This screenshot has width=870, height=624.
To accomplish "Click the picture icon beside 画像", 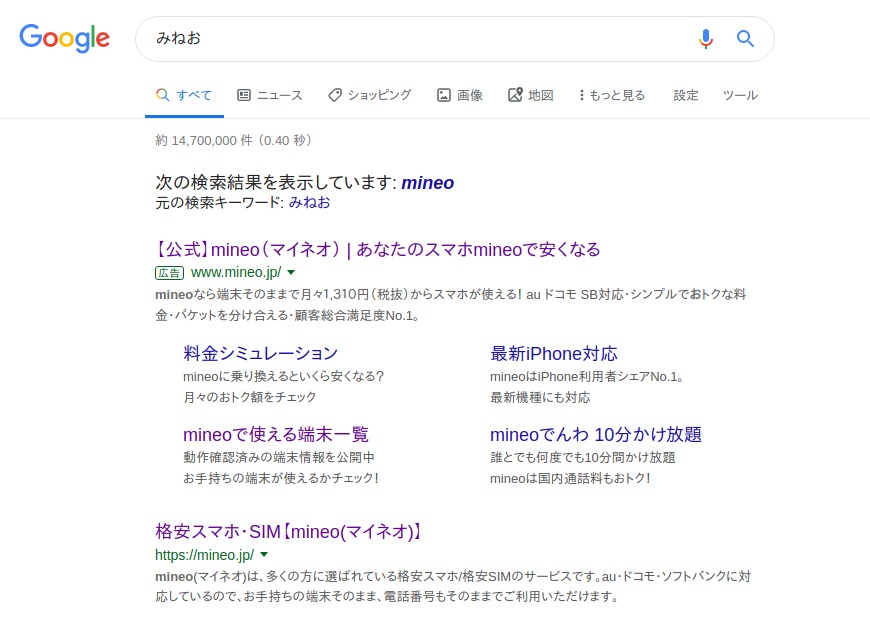I will (444, 95).
